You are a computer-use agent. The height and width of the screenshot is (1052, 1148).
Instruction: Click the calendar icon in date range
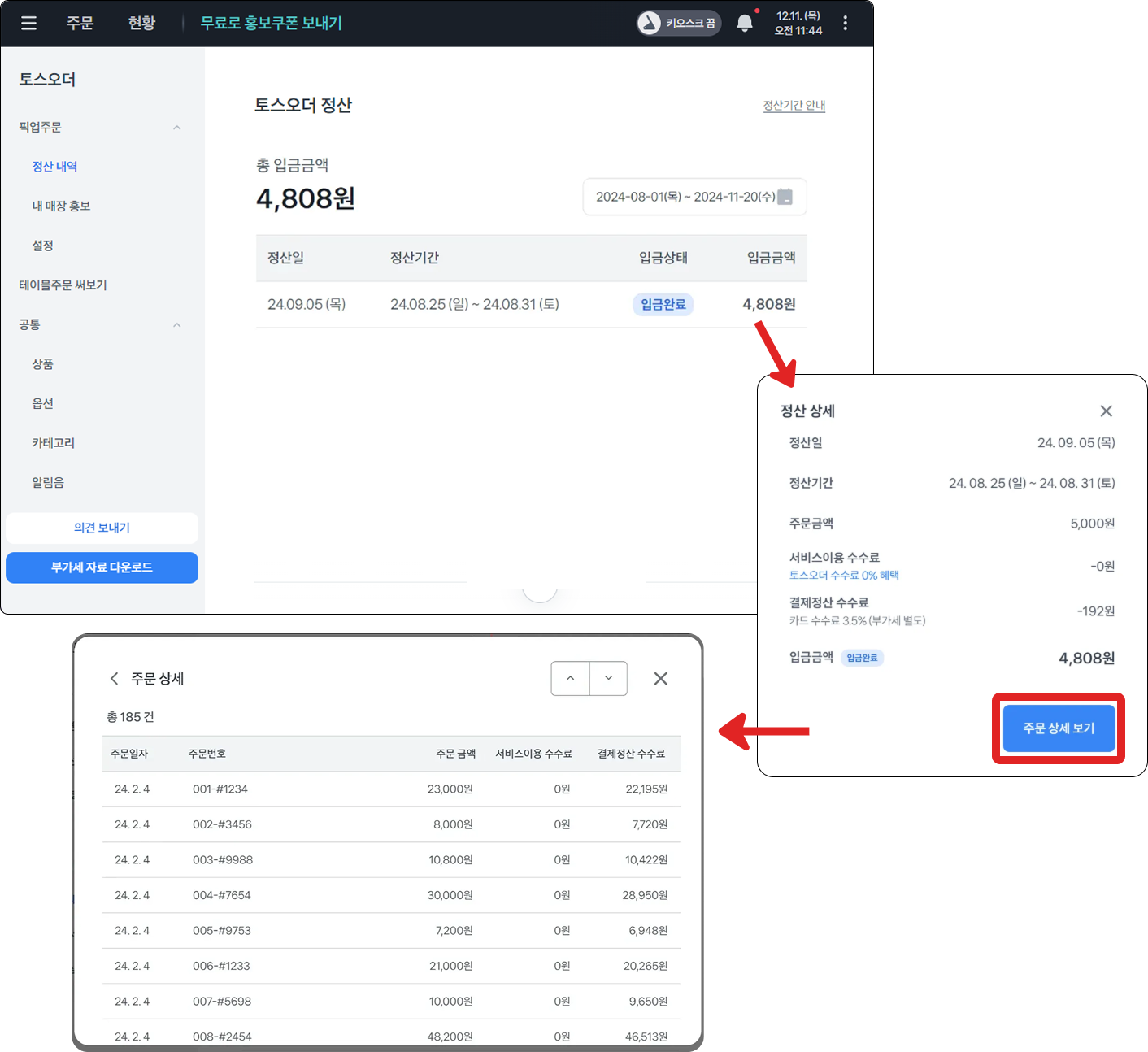[785, 197]
